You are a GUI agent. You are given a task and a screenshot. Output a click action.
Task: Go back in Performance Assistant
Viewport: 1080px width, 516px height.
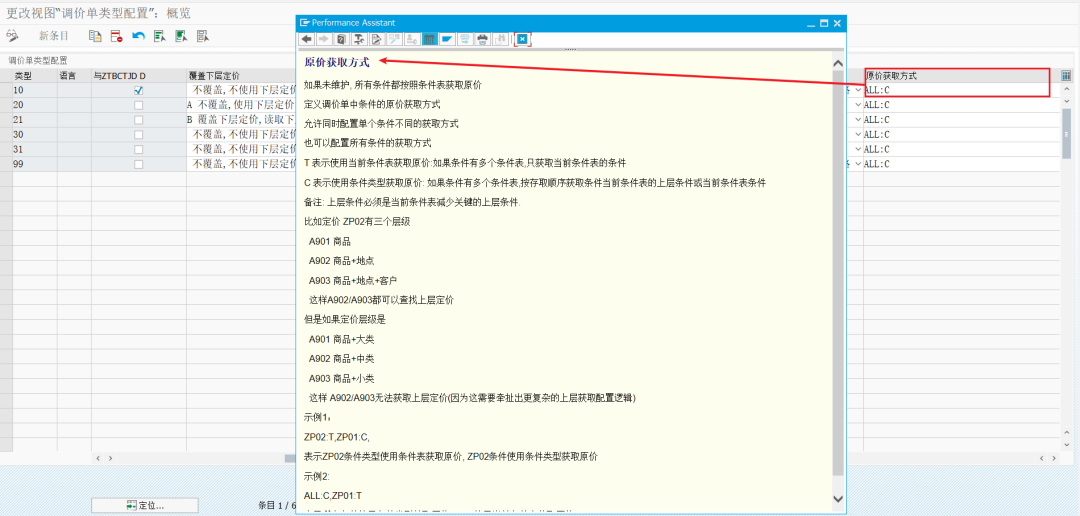point(307,39)
